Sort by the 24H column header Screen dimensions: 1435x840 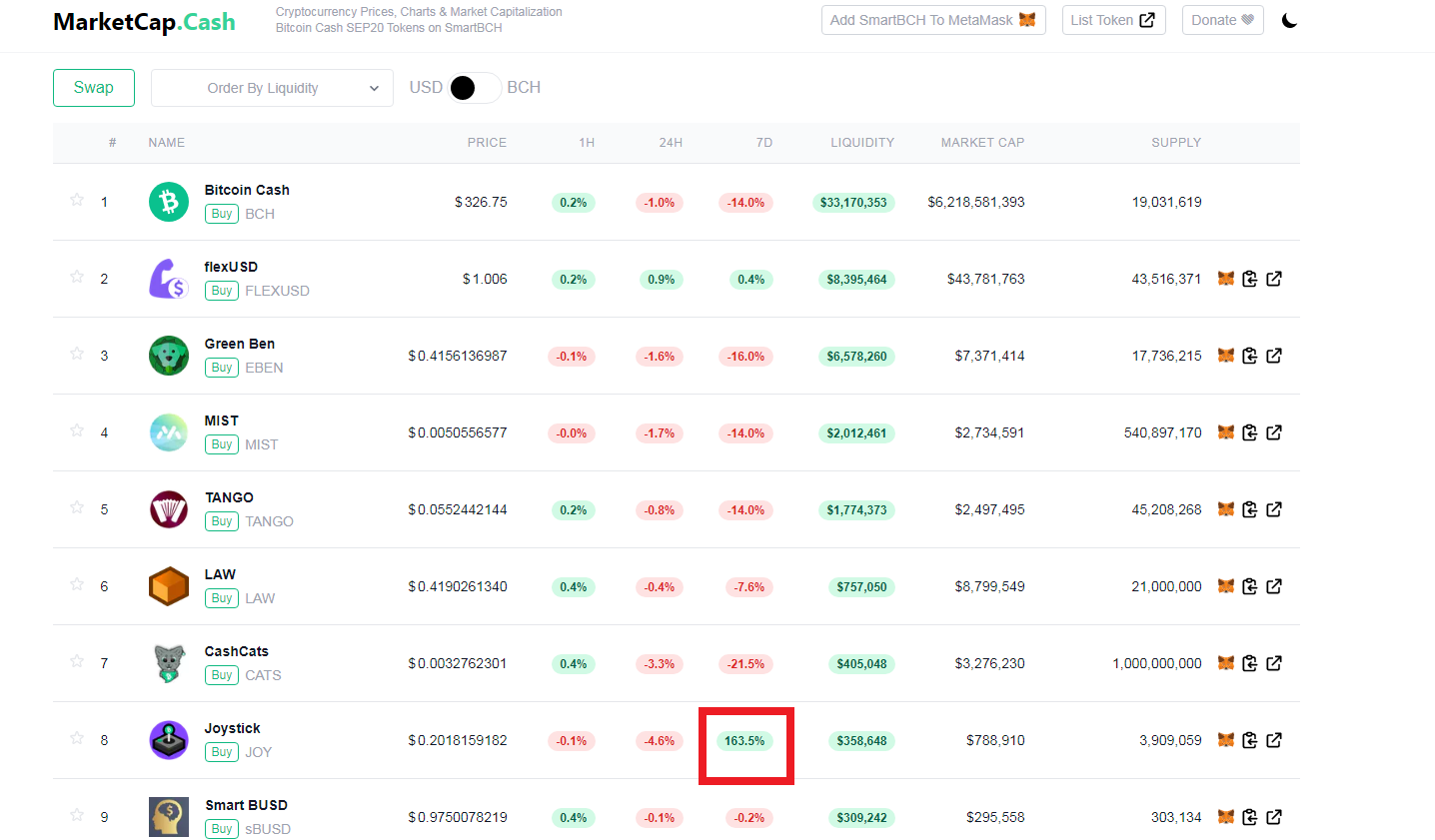[671, 143]
